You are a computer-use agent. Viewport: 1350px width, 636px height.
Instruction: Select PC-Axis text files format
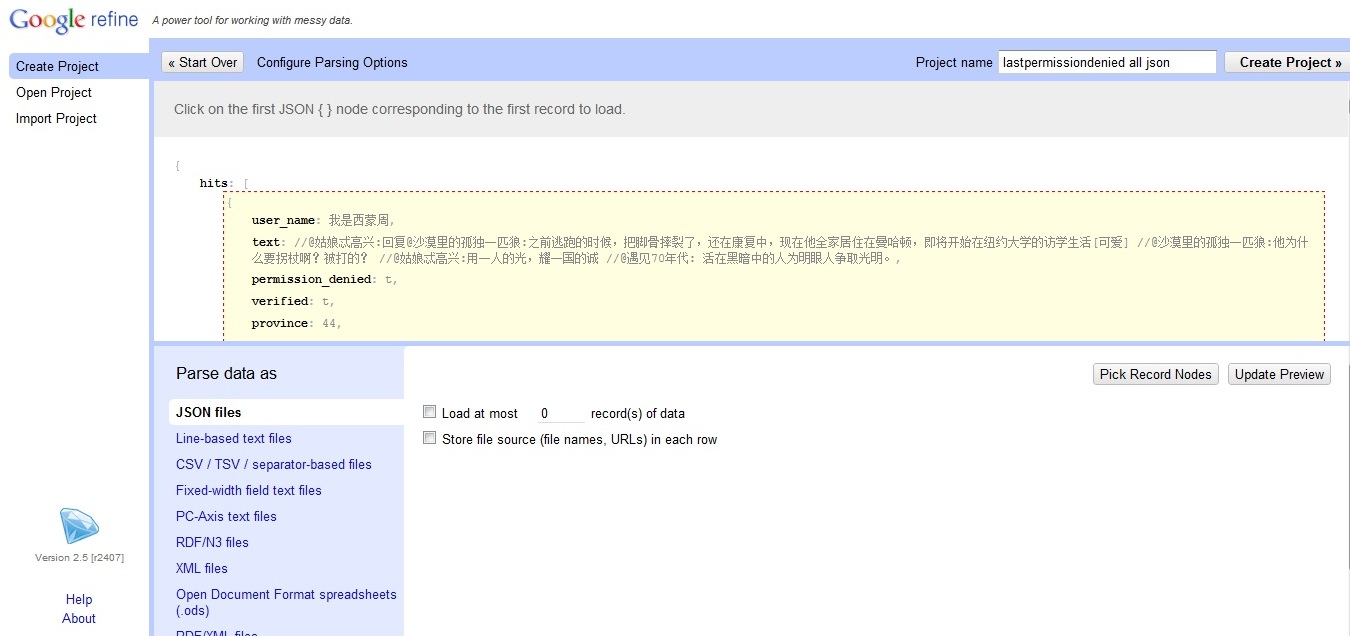(x=226, y=516)
